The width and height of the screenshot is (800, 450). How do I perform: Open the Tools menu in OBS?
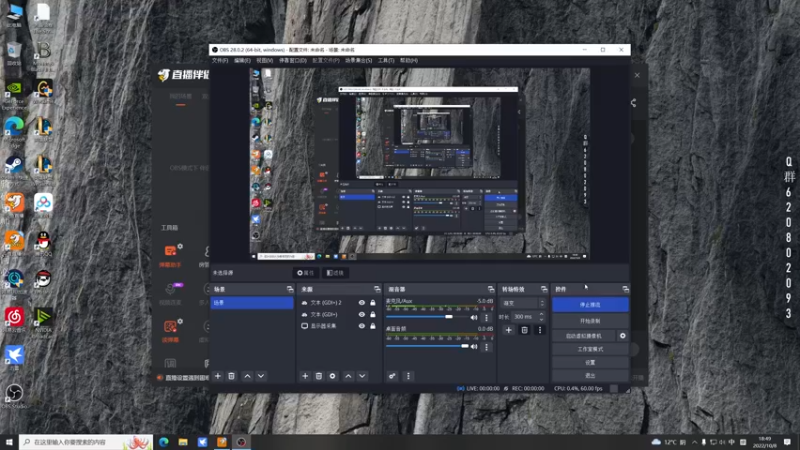tap(386, 60)
